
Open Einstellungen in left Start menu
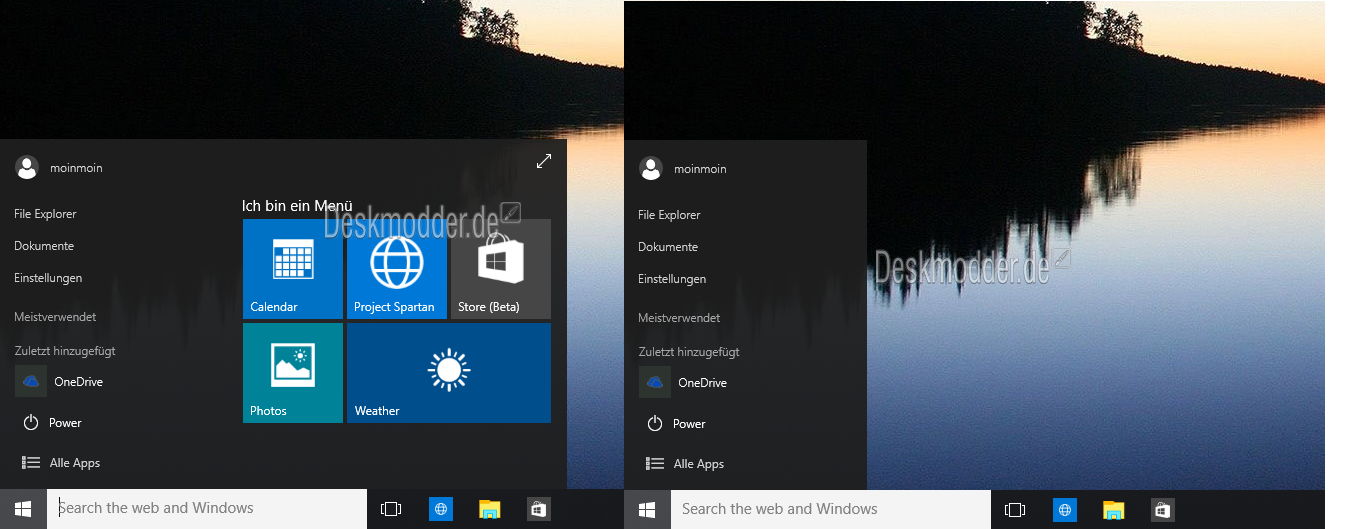(x=48, y=278)
